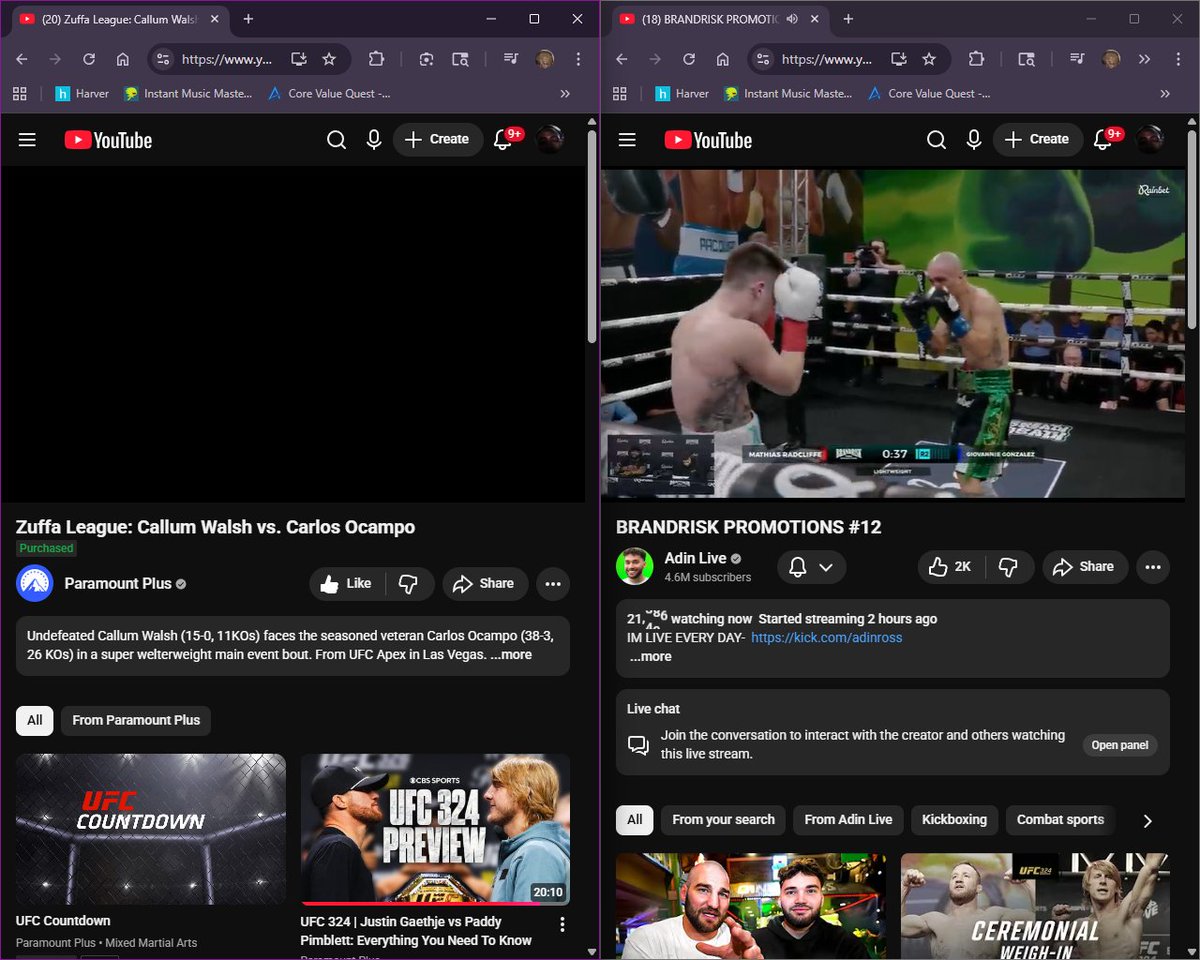Bookmark the page with the star in the left window

coord(329,59)
